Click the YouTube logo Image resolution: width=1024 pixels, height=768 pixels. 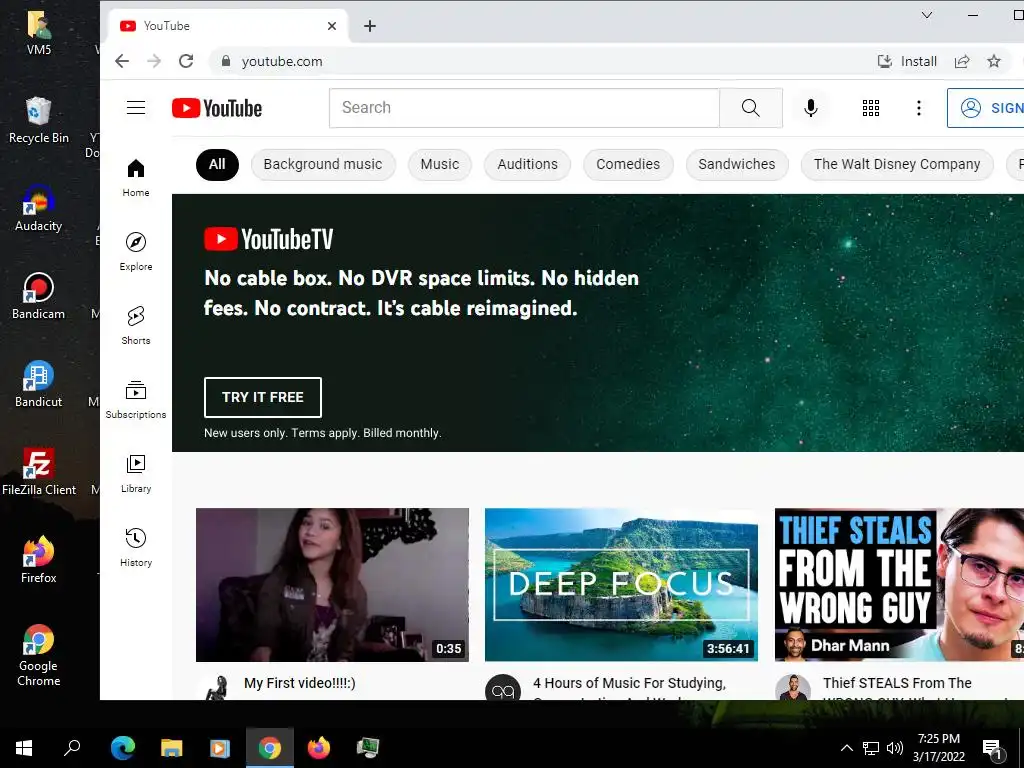pos(217,108)
